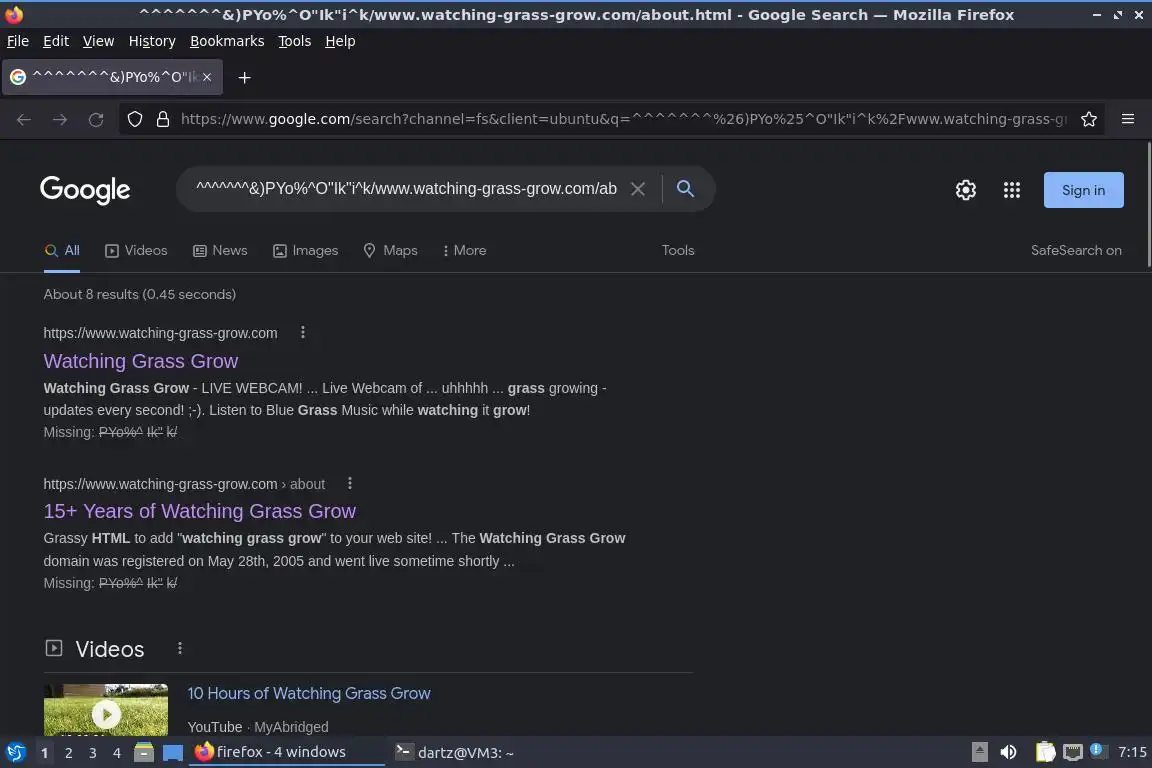Viewport: 1152px width, 768px height.
Task: Open the View menu
Action: pyautogui.click(x=98, y=41)
